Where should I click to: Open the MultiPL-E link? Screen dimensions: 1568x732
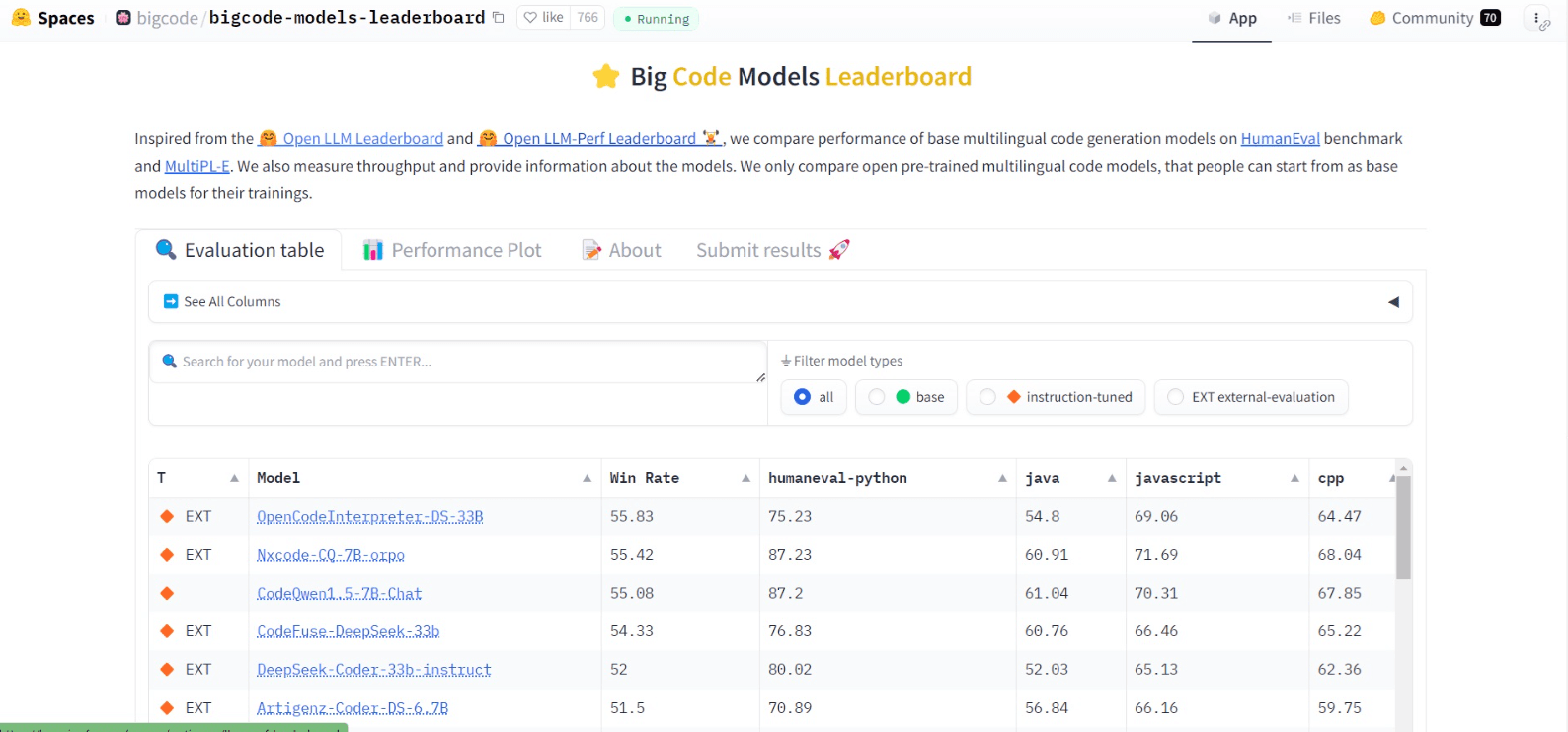pos(197,166)
